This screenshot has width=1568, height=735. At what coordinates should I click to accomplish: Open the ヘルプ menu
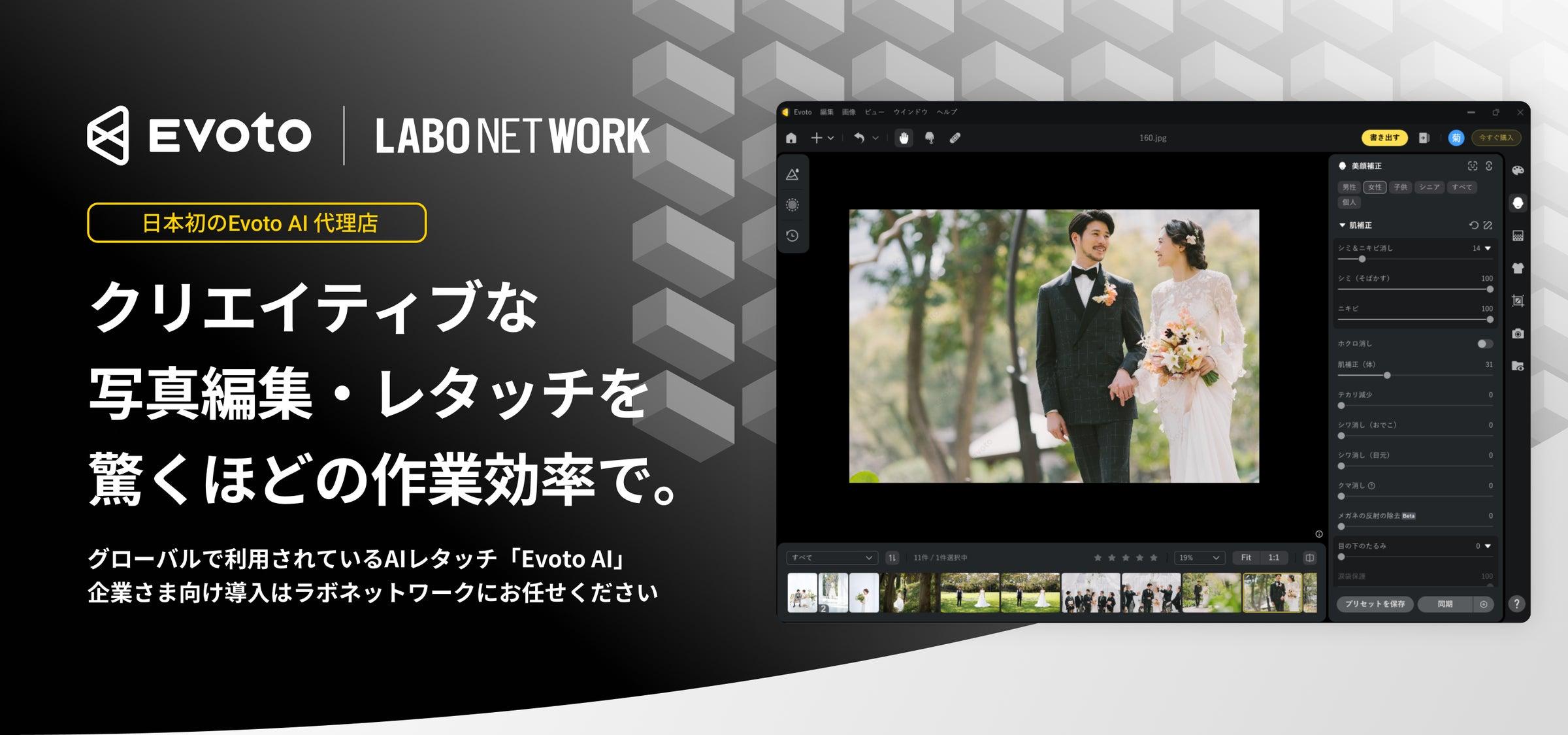click(x=947, y=112)
